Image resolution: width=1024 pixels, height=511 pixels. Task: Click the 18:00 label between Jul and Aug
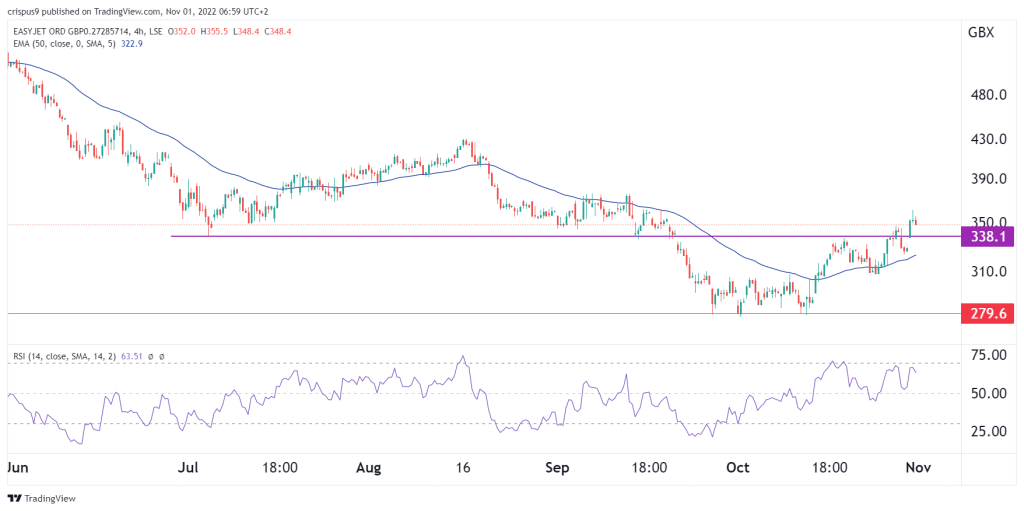pyautogui.click(x=281, y=469)
